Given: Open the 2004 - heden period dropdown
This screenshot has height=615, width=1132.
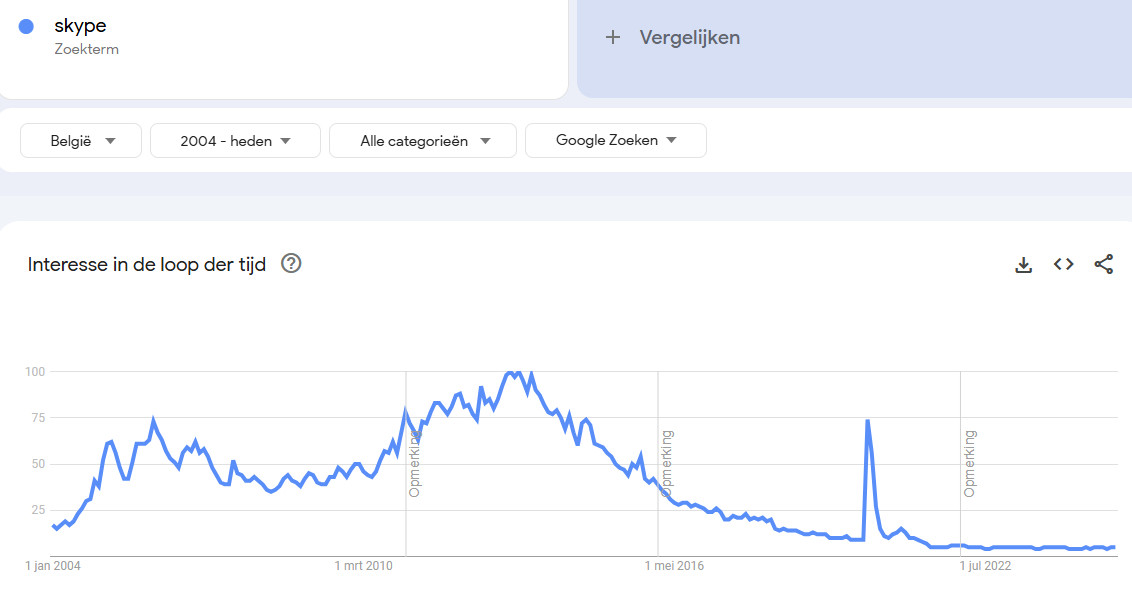Looking at the screenshot, I should click(x=235, y=140).
